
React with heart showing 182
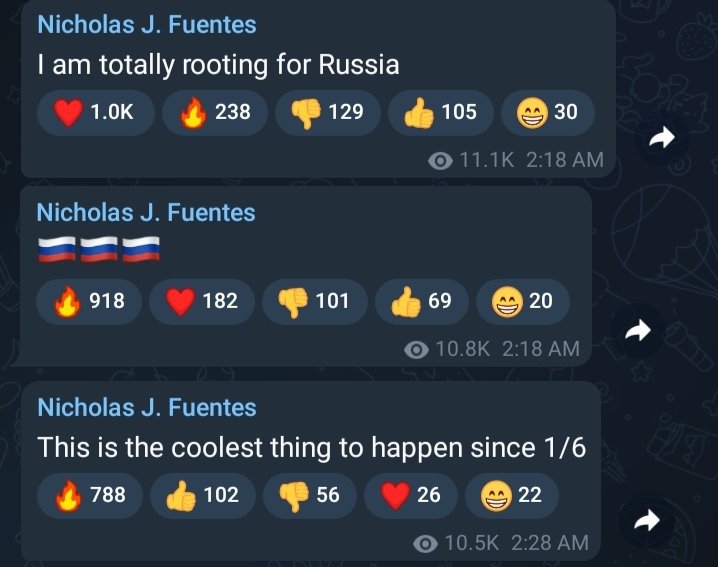pyautogui.click(x=201, y=300)
